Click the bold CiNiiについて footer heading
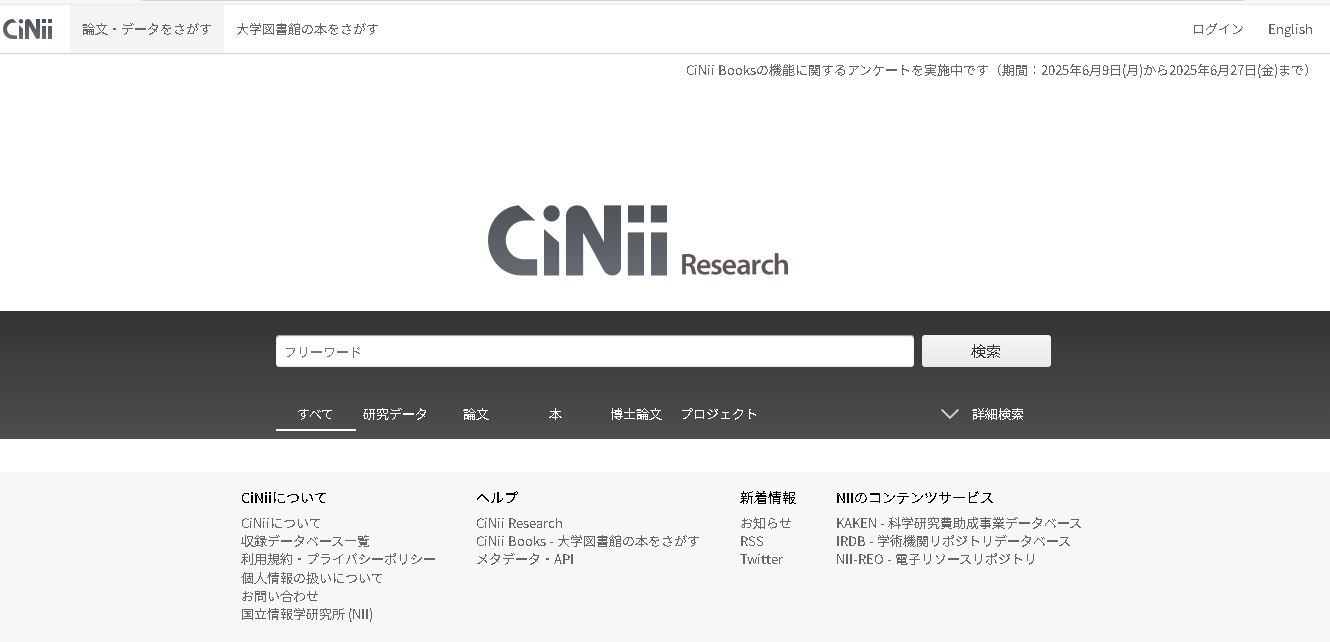This screenshot has width=1330, height=642. tap(284, 497)
